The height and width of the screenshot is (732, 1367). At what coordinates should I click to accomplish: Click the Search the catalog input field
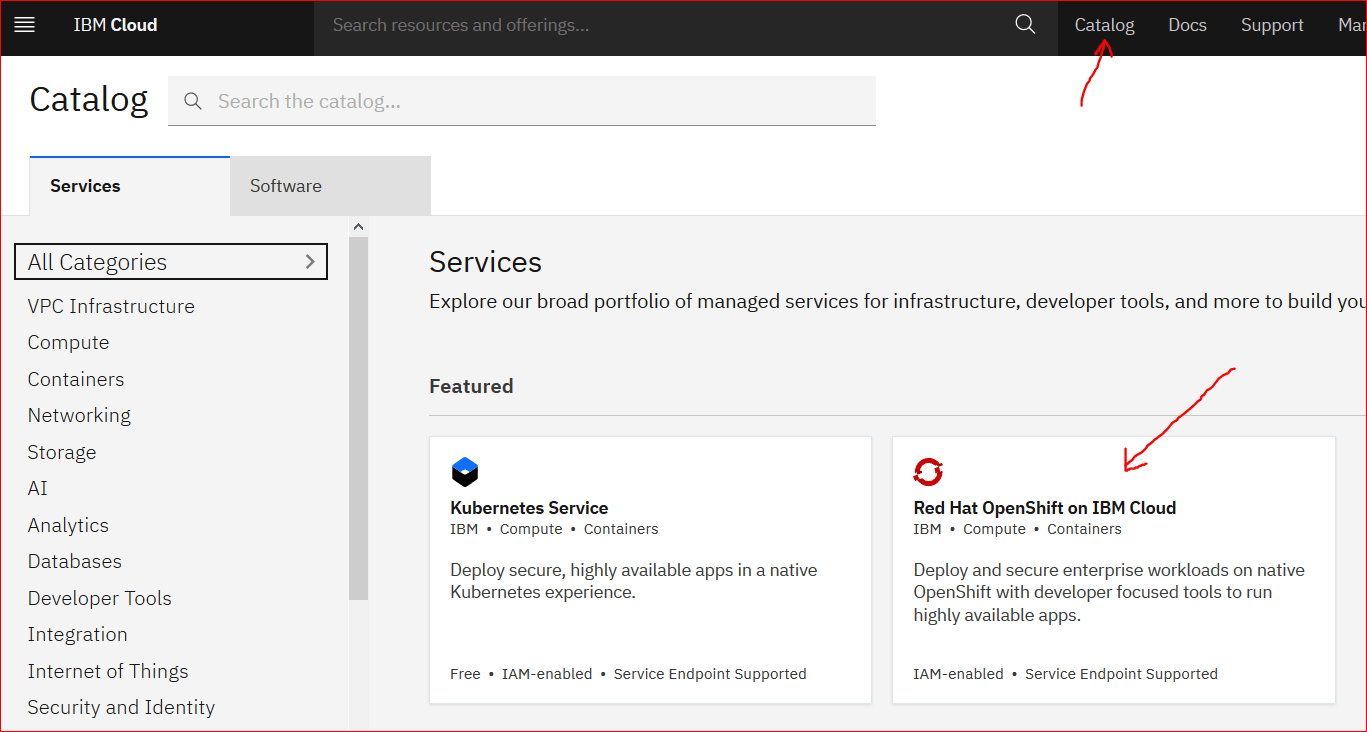click(x=522, y=100)
